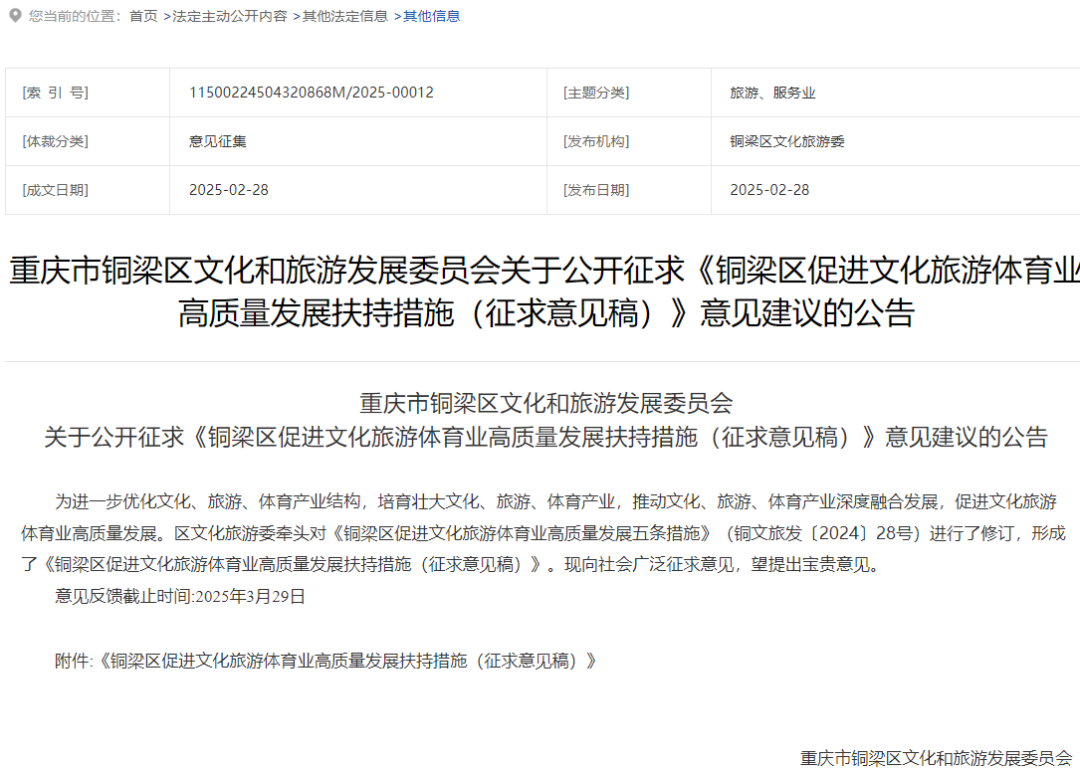The height and width of the screenshot is (771, 1080).
Task: Select the 意见征集 value in table
Action: (216, 141)
